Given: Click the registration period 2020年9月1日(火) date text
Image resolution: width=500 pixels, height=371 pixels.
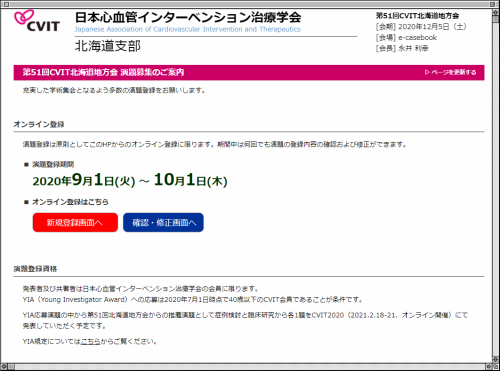Looking at the screenshot, I should [x=84, y=180].
